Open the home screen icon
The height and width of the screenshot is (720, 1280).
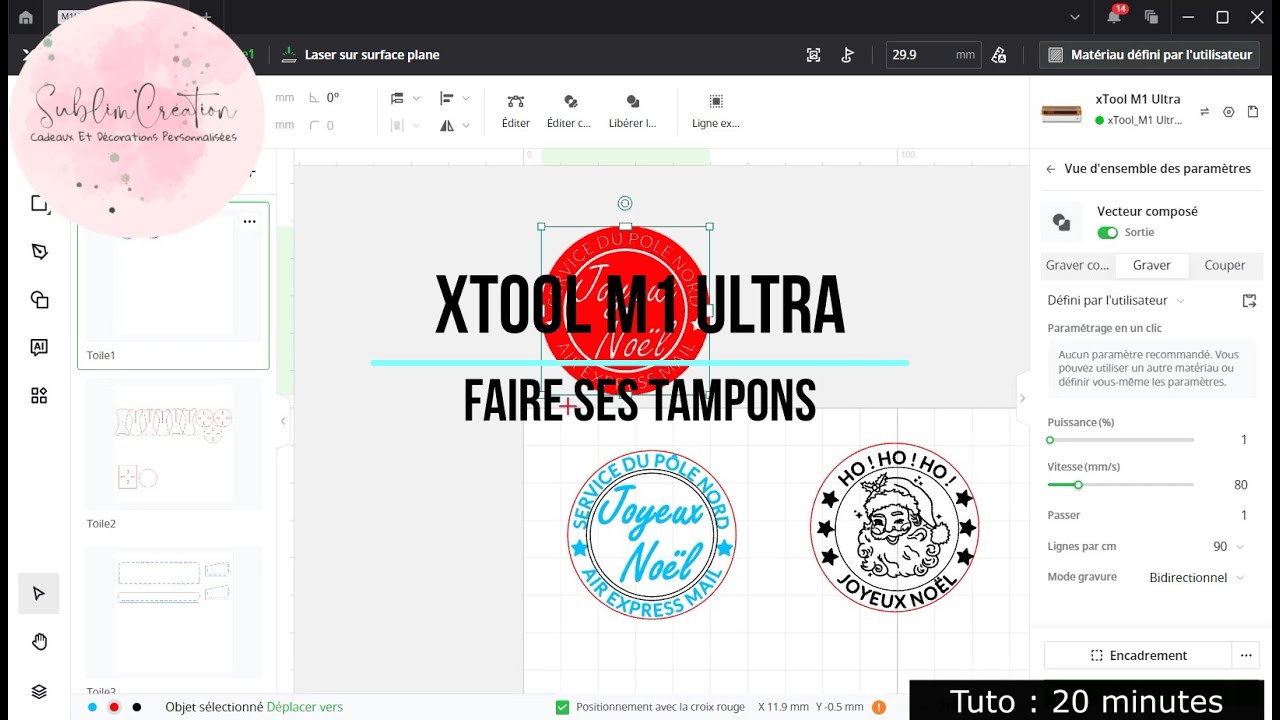tap(25, 17)
